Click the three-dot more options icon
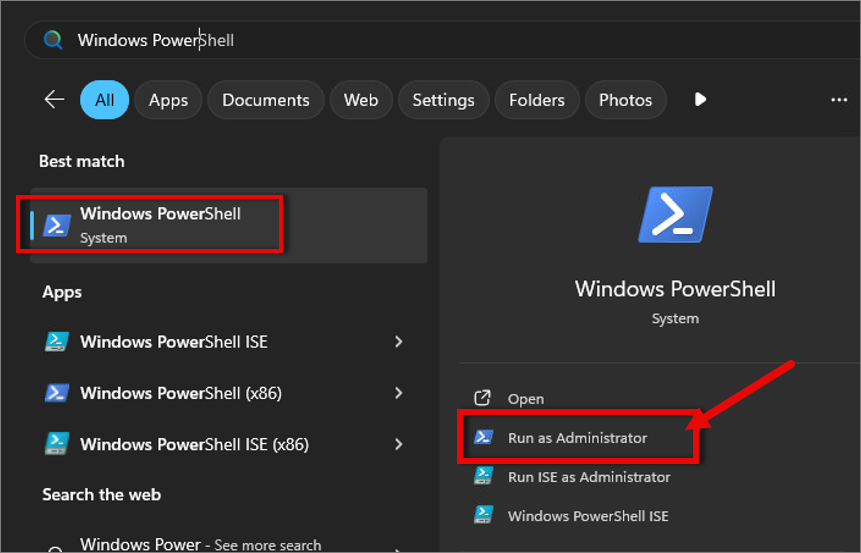This screenshot has width=861, height=553. click(839, 100)
